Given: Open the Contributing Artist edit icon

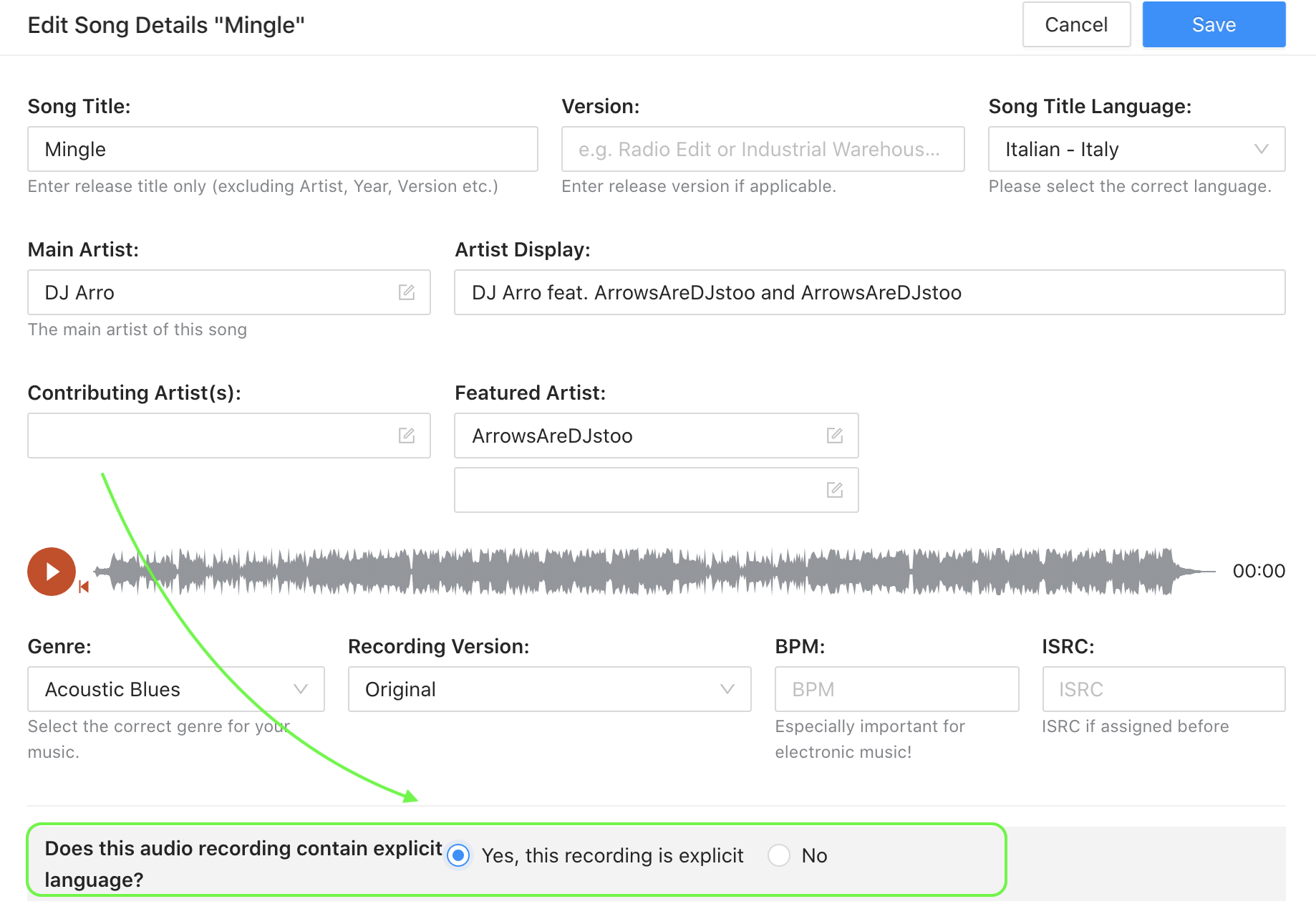Looking at the screenshot, I should [407, 435].
